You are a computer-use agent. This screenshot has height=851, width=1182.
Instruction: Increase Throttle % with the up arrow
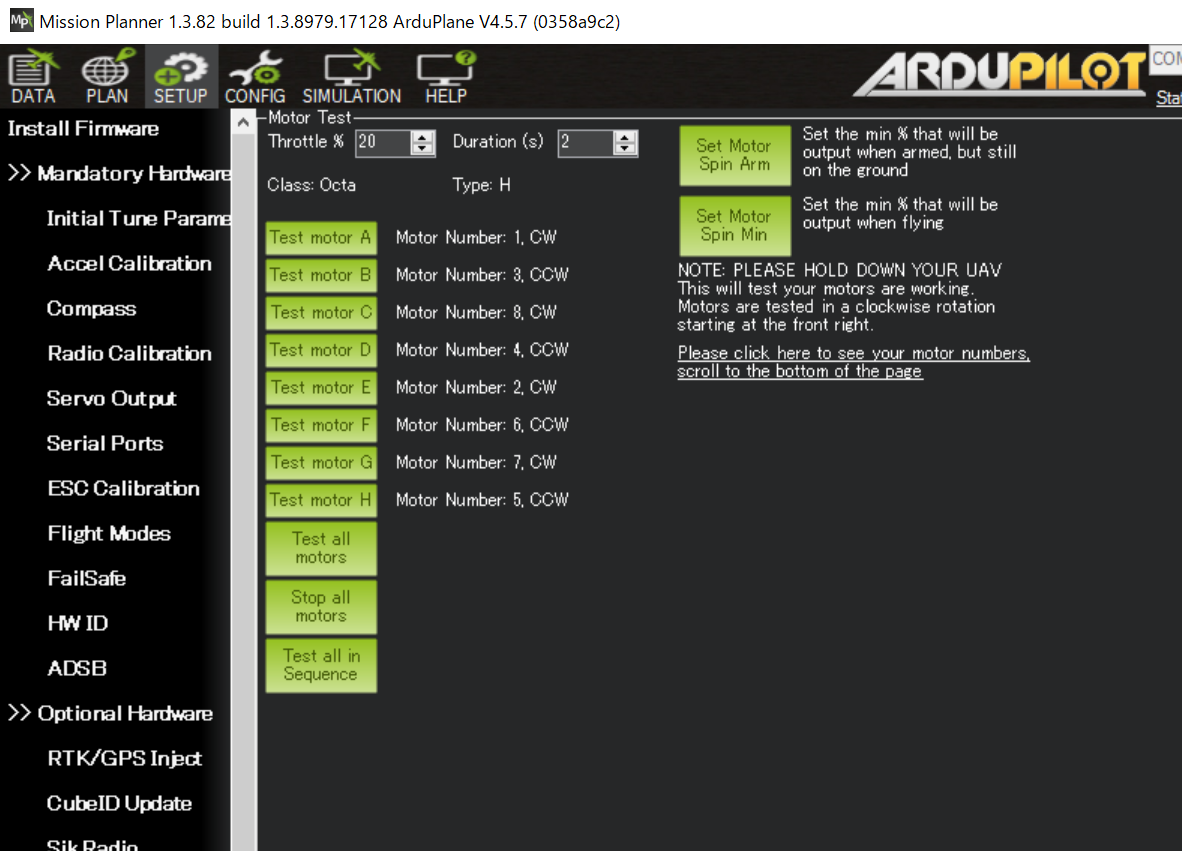pos(423,138)
